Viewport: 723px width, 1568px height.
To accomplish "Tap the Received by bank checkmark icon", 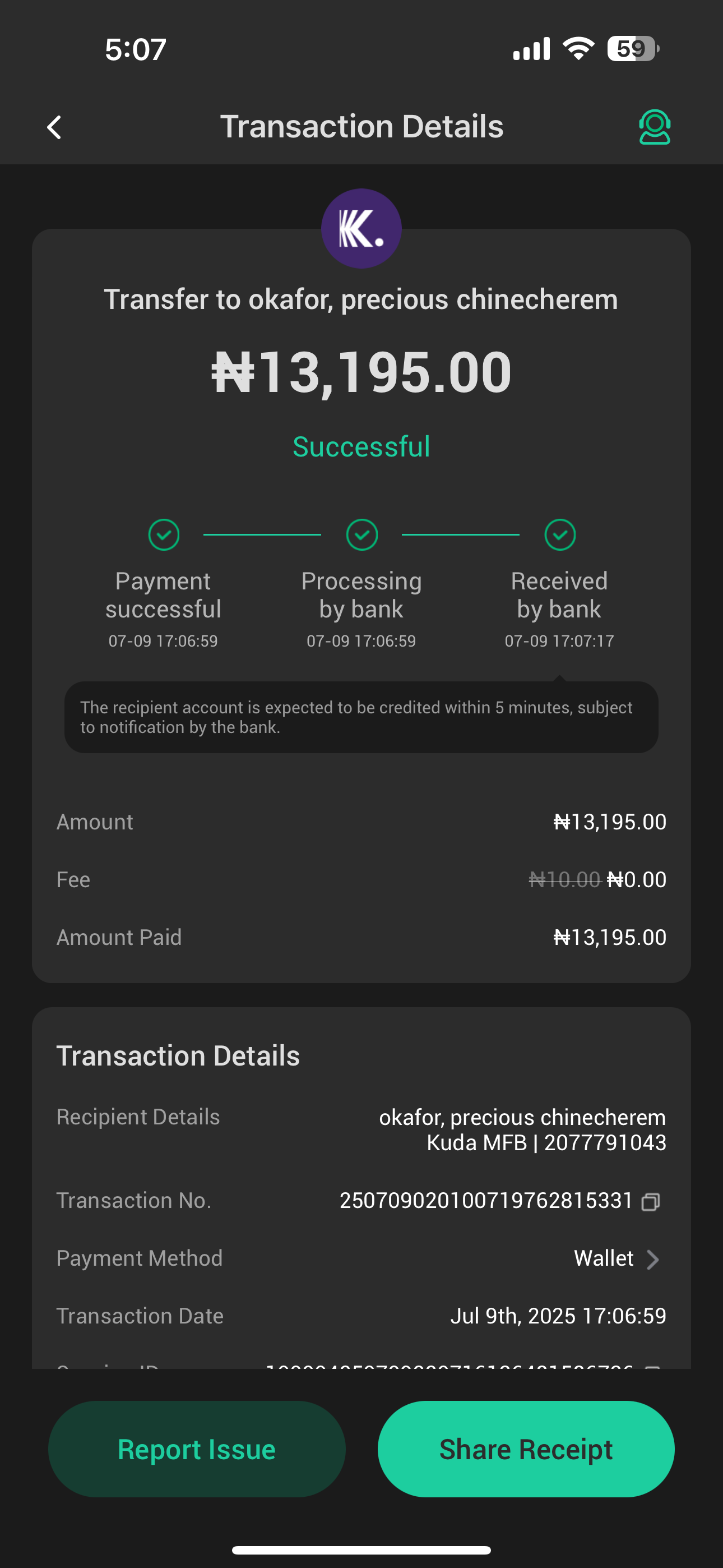I will 559,534.
